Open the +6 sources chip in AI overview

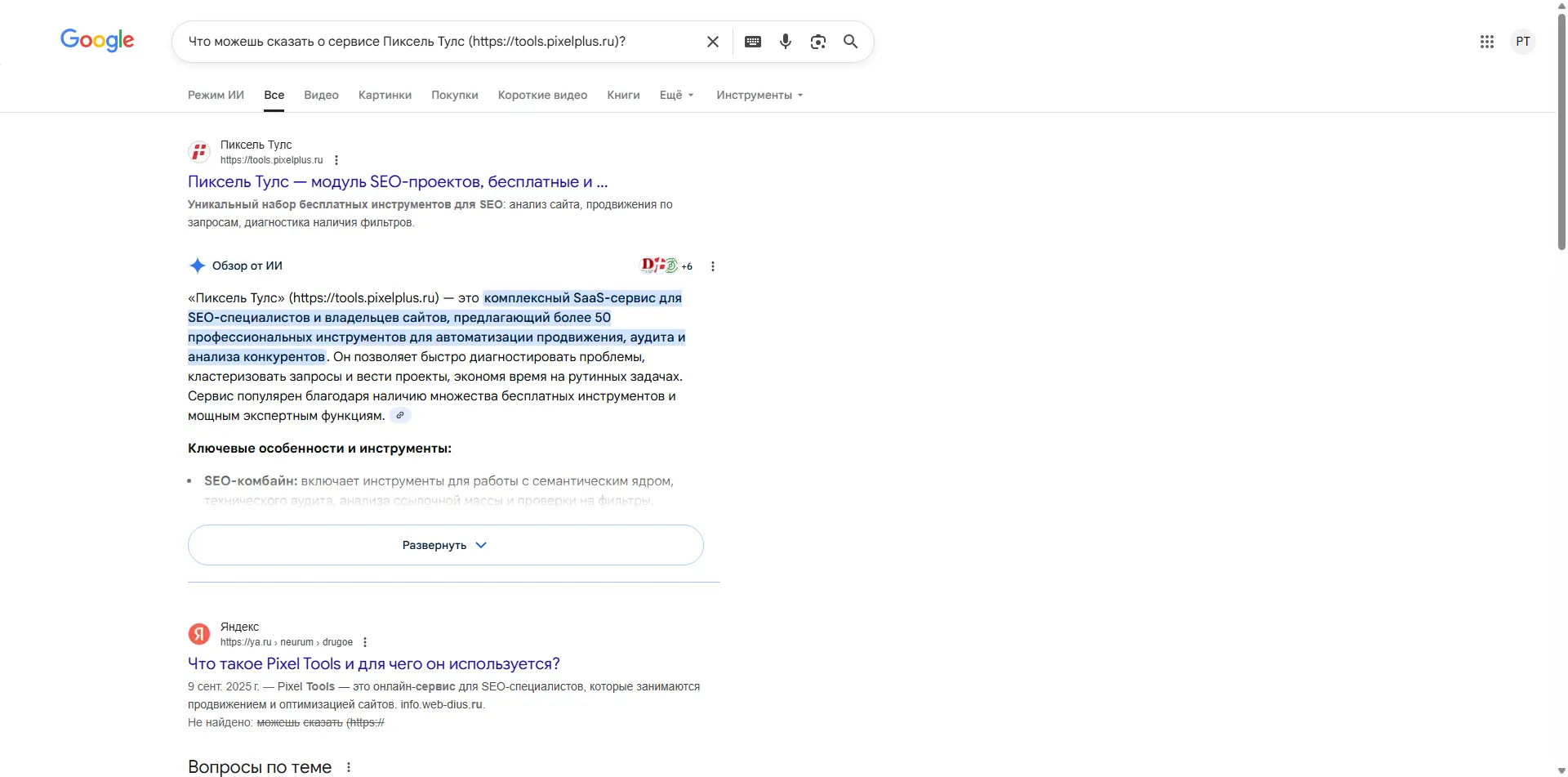[669, 266]
